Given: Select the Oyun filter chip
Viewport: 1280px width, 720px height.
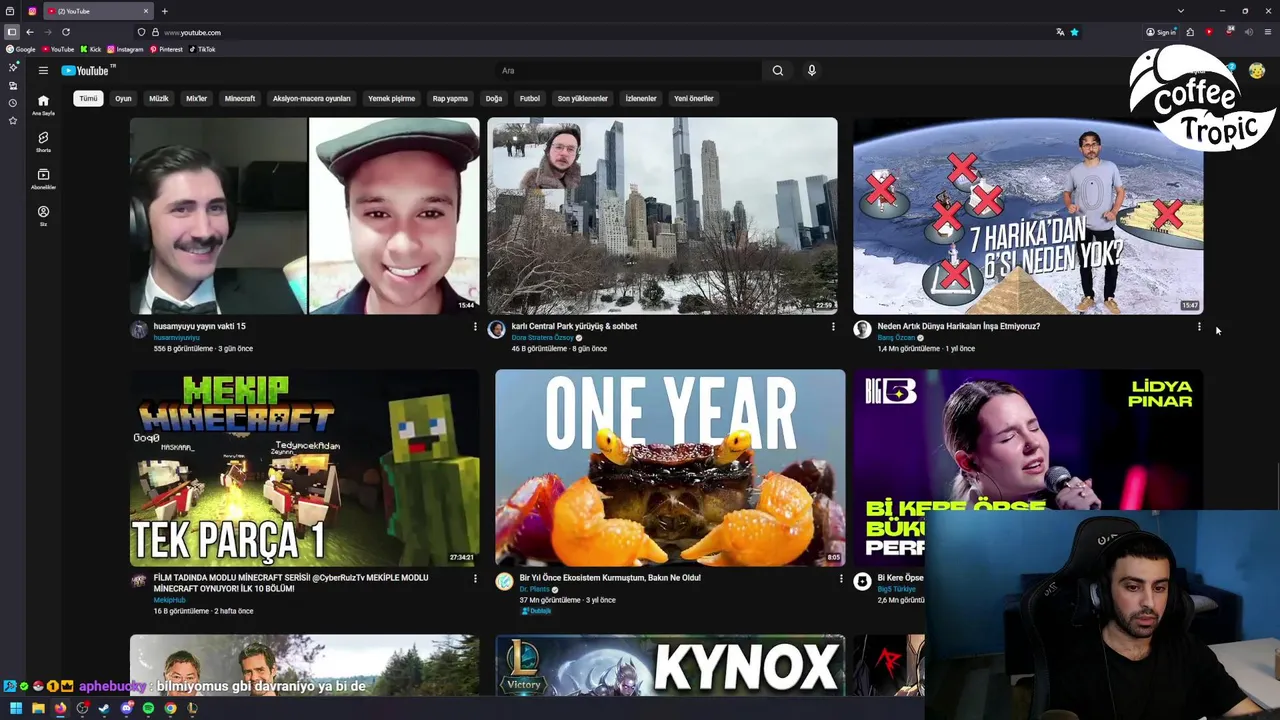Looking at the screenshot, I should point(123,98).
